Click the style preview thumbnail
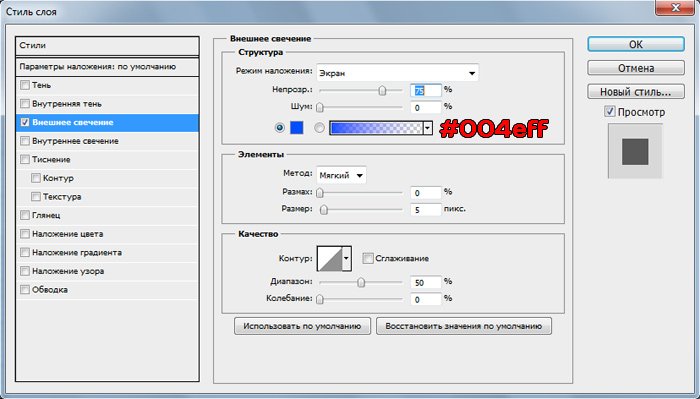The image size is (700, 399). click(635, 151)
